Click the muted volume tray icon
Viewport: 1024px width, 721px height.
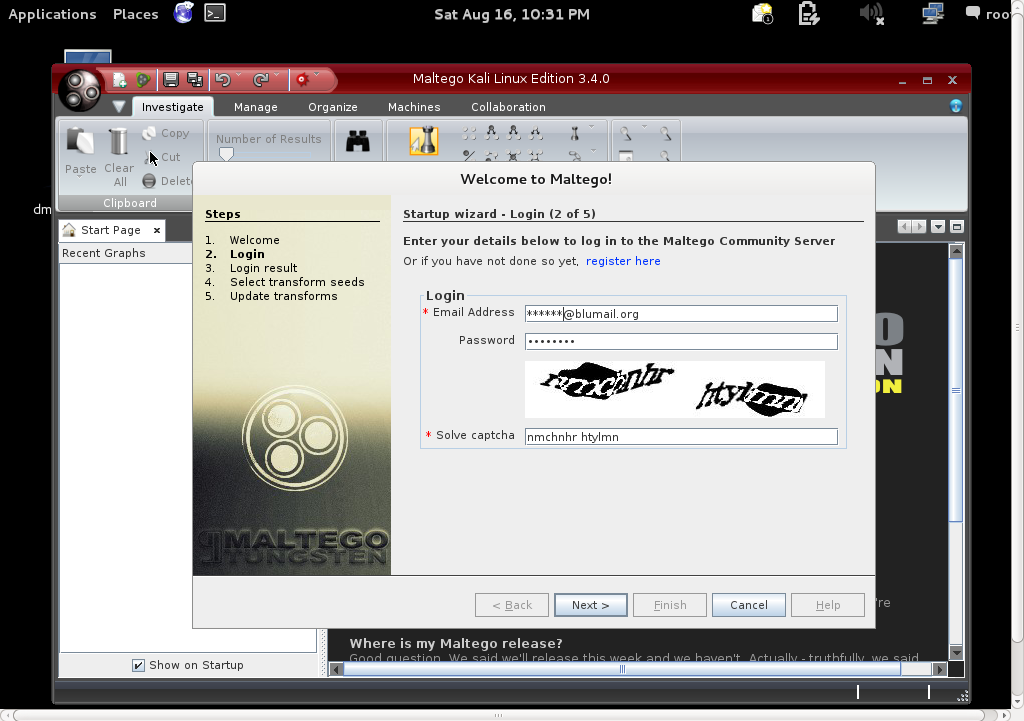(x=871, y=13)
